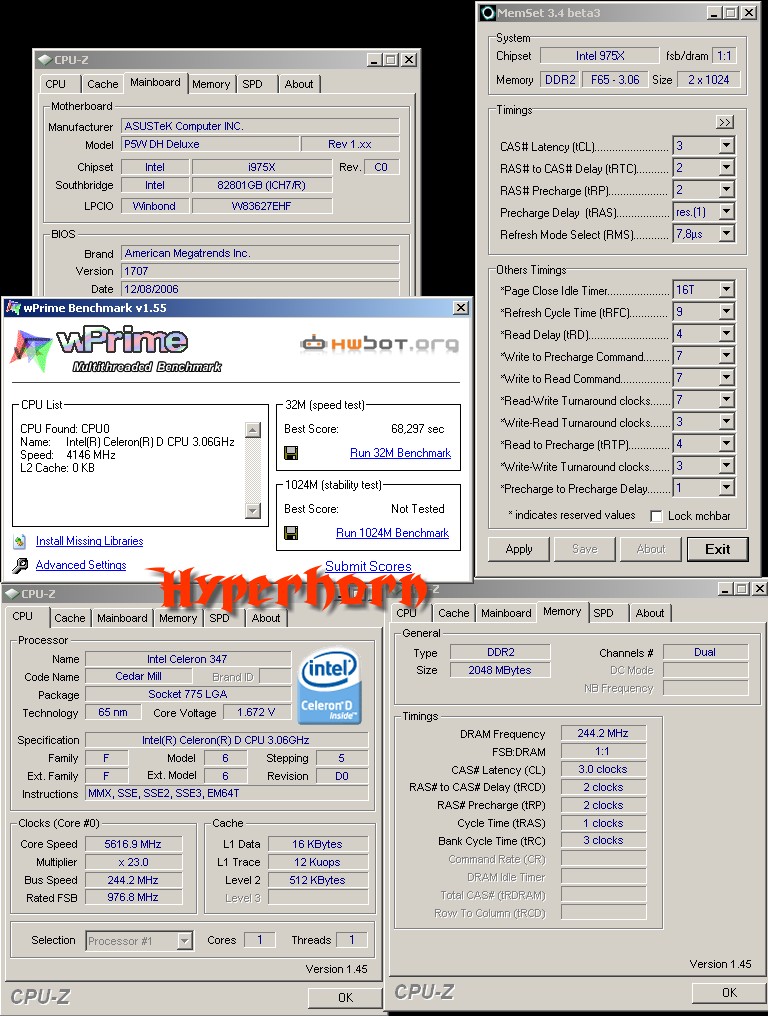Open the Write-Write Turnaround clocks dropdown
The height and width of the screenshot is (1016, 768).
point(727,466)
